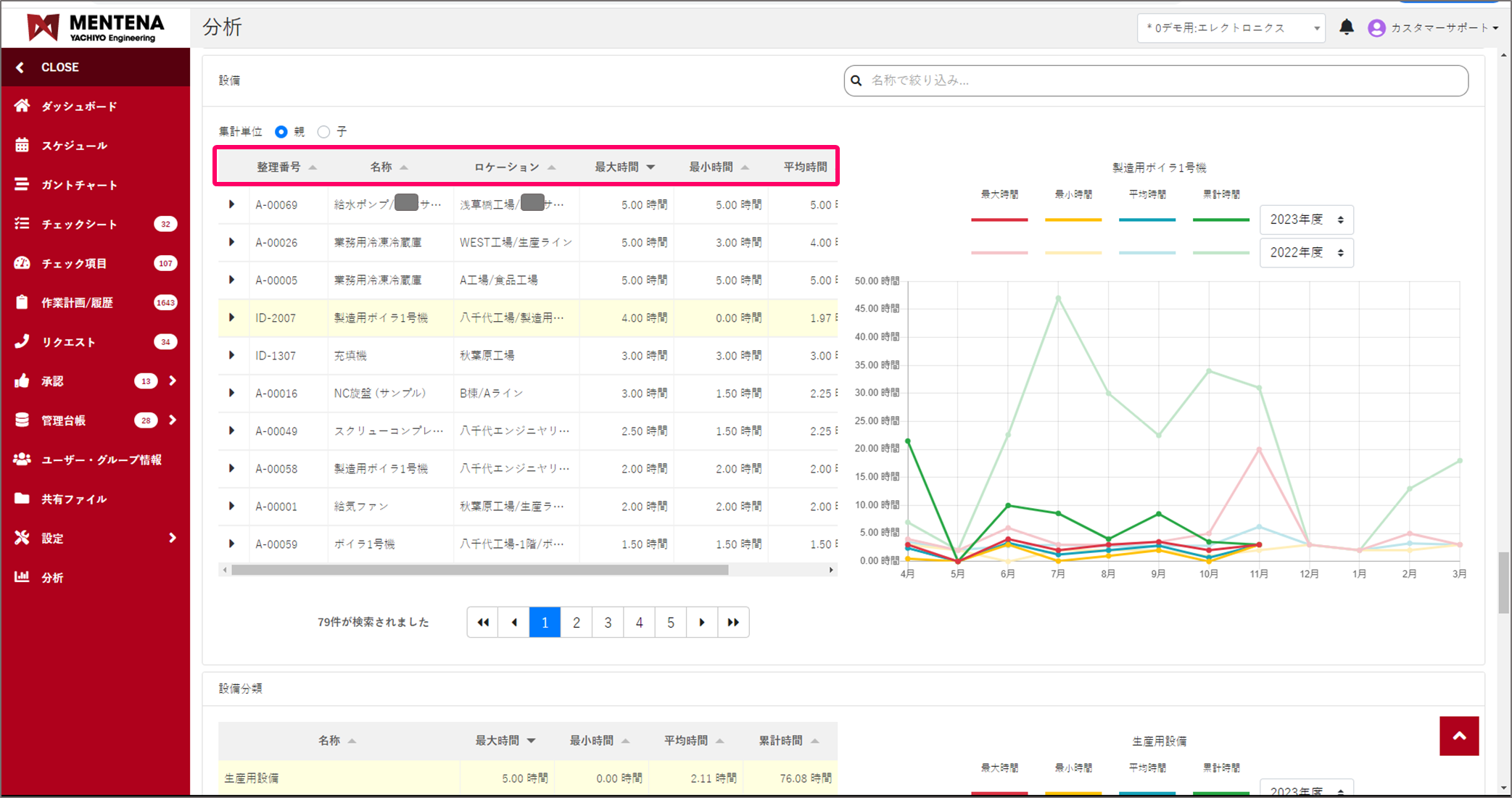Click the Gantt chart sidebar icon
This screenshot has width=1512, height=798.
pyautogui.click(x=22, y=185)
